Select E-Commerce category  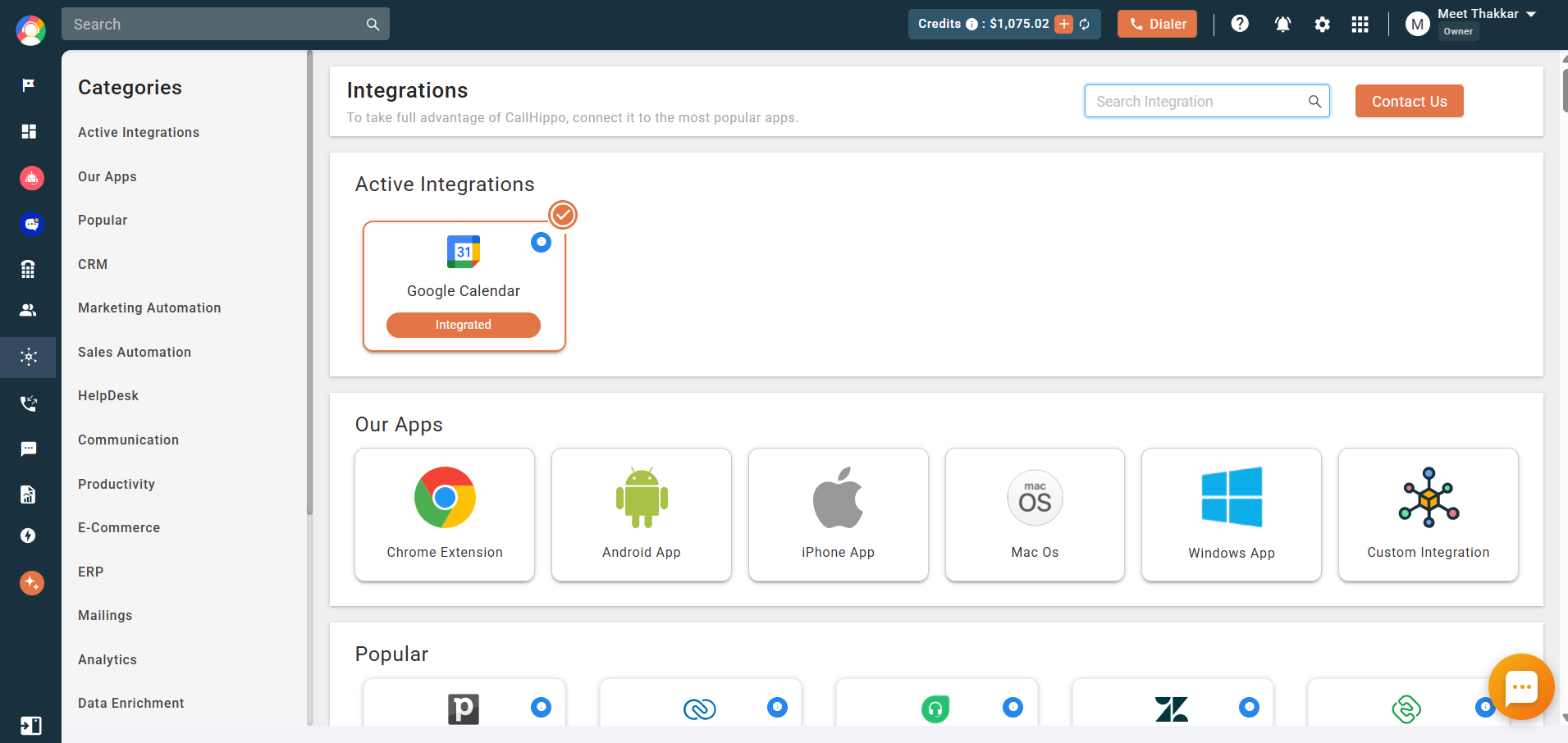coord(119,528)
